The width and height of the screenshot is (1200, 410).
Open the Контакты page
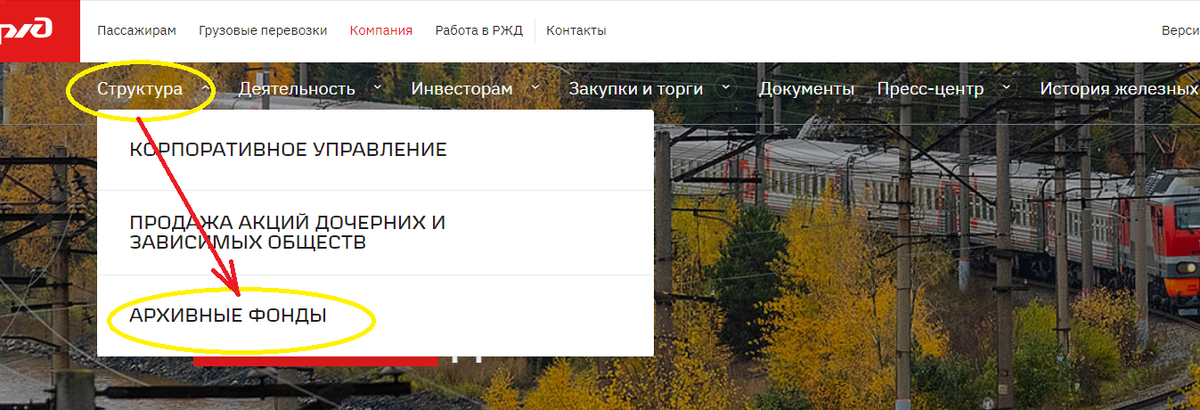pyautogui.click(x=576, y=31)
